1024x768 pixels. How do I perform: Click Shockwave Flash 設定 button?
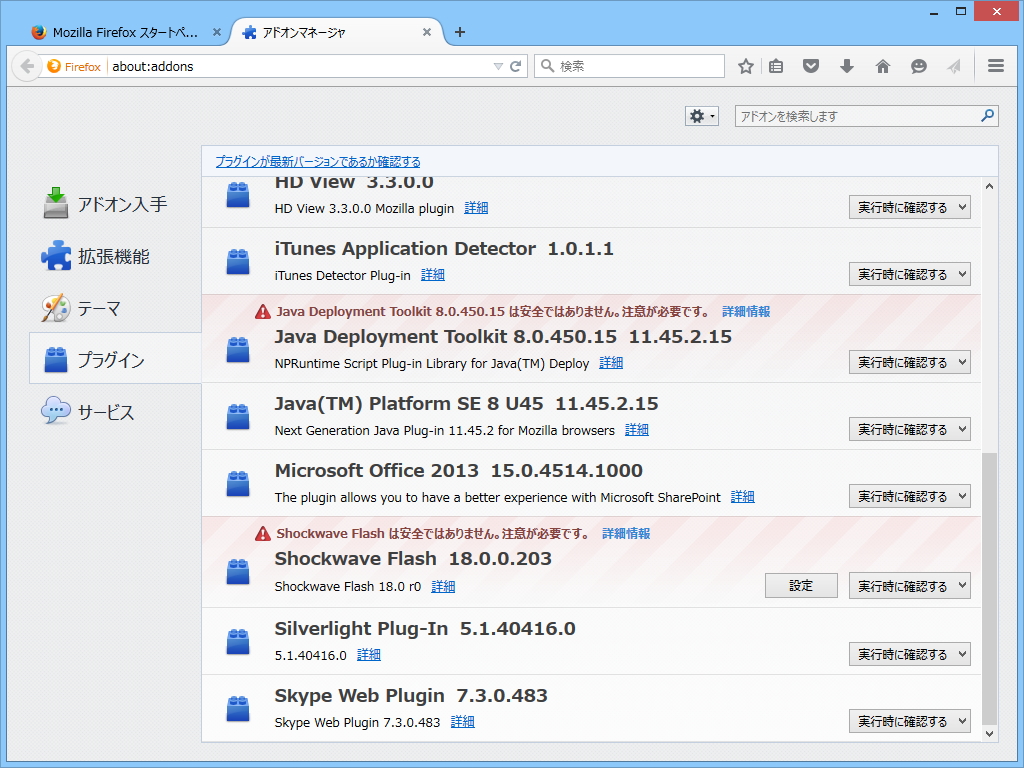pos(801,586)
